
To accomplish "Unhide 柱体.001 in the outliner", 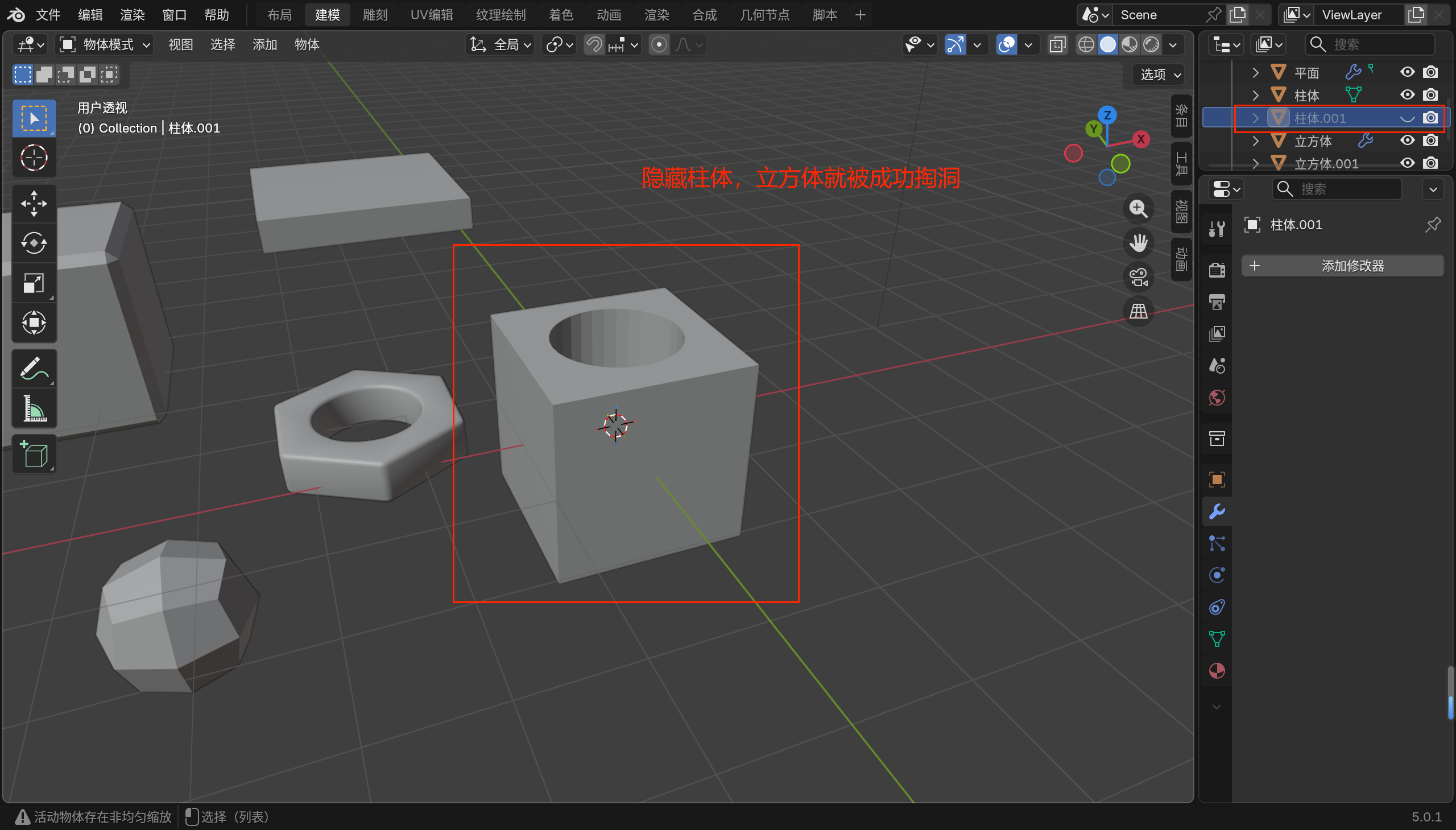I will [x=1407, y=118].
